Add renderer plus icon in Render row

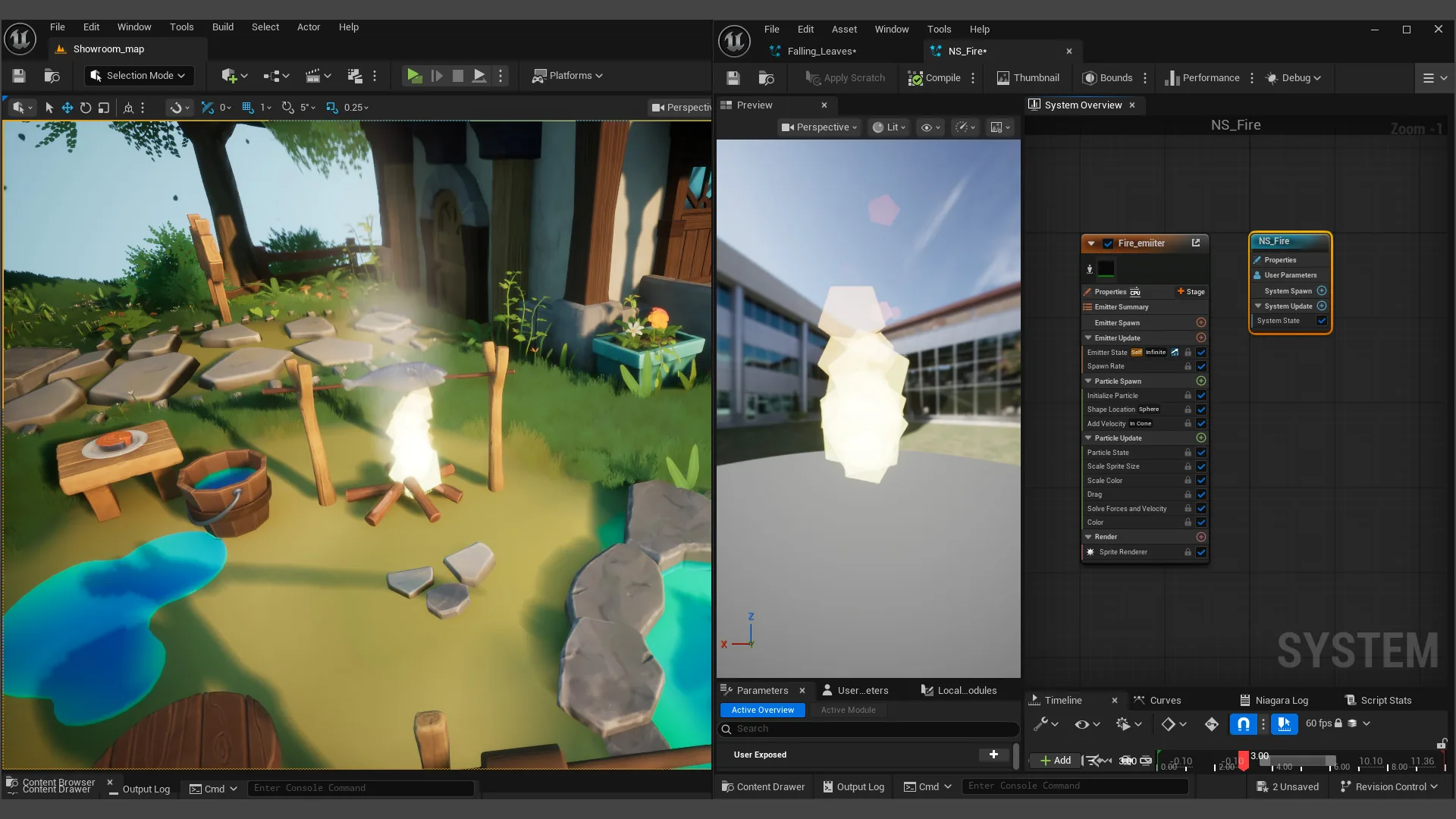pos(1201,537)
